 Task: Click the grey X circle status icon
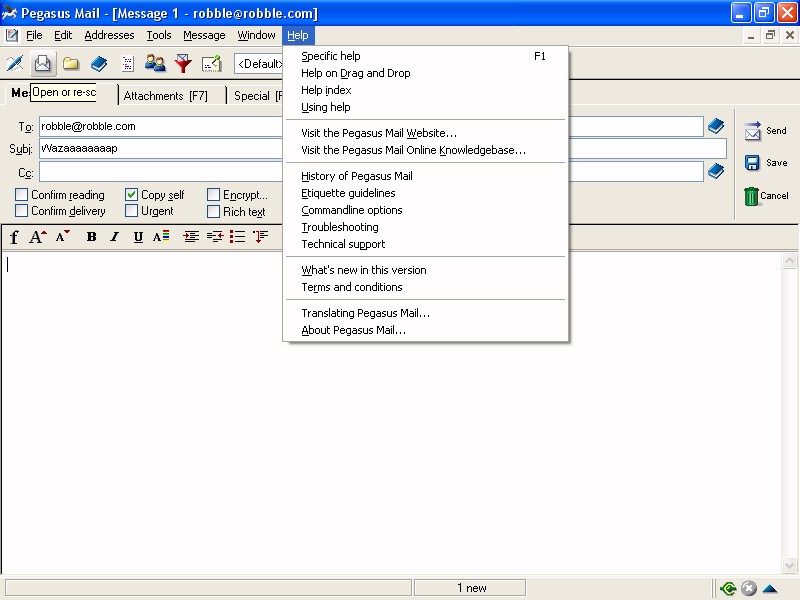(748, 589)
